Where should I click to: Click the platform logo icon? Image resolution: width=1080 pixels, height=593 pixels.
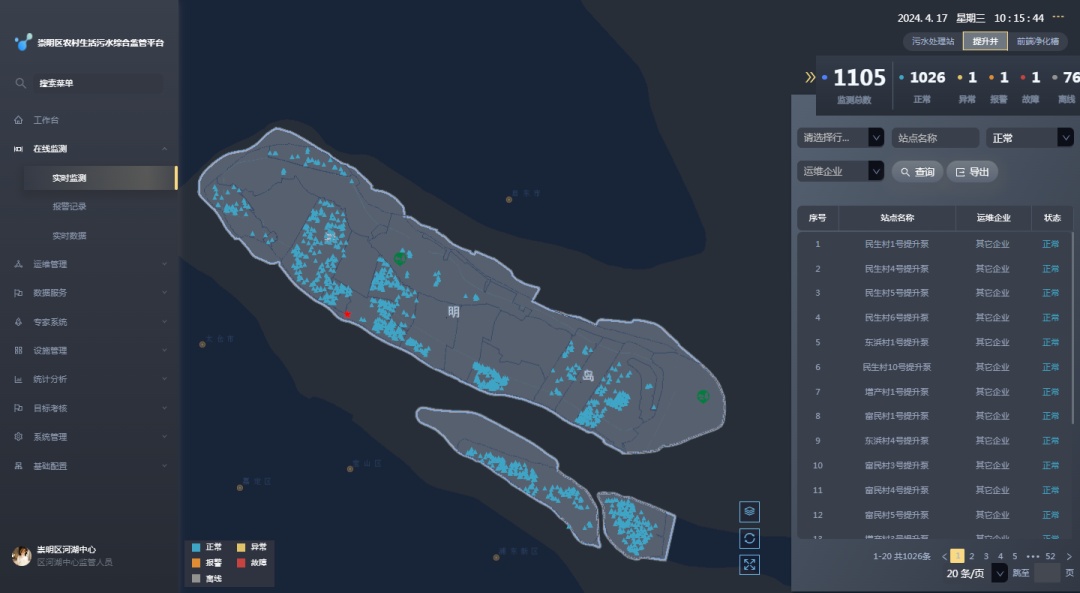point(23,42)
